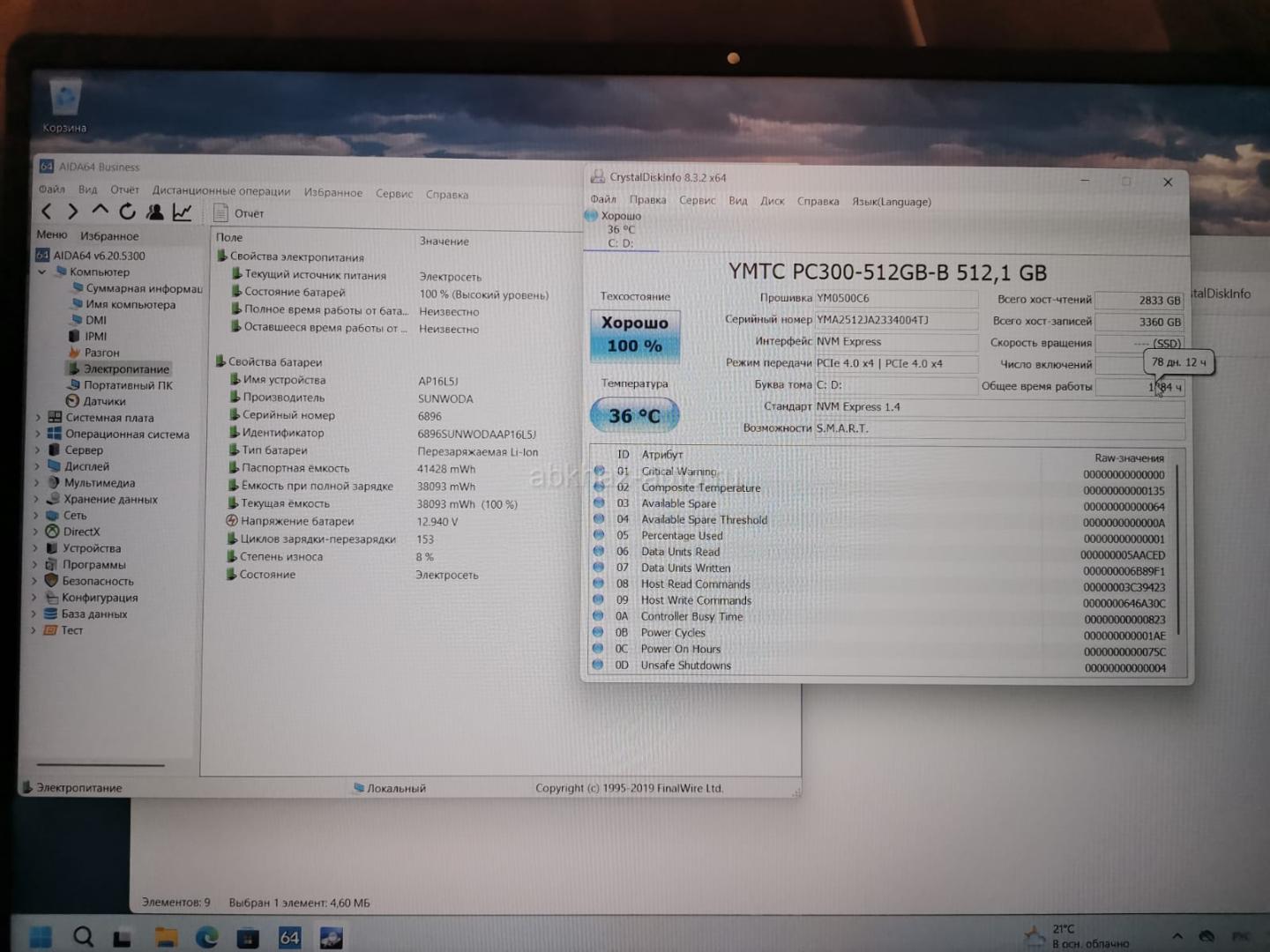Click Программы tree icon
This screenshot has width=1270, height=952.
click(51, 564)
